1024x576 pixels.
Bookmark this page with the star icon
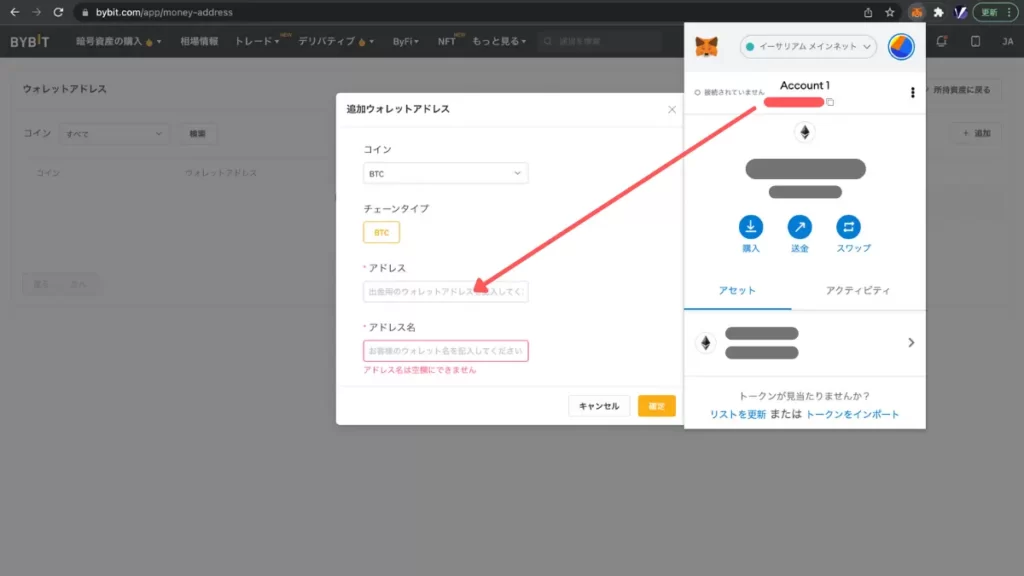889,12
